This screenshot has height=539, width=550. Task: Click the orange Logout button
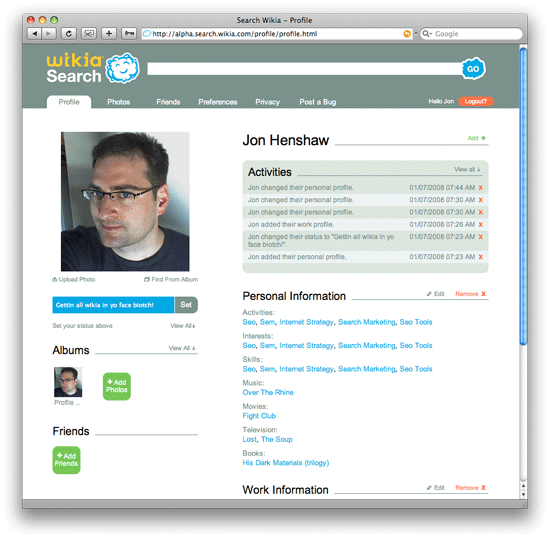[x=476, y=101]
